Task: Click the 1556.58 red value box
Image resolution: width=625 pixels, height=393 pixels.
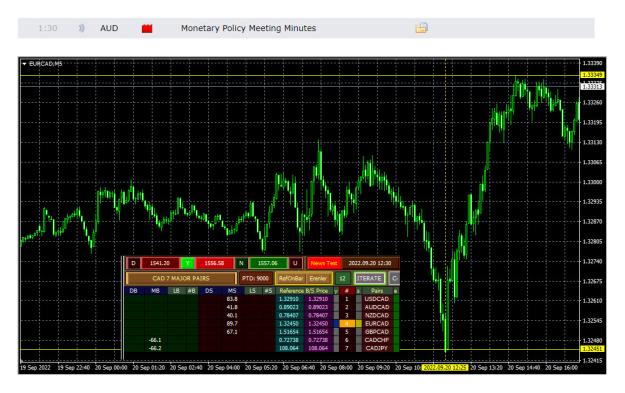Action: (x=214, y=263)
